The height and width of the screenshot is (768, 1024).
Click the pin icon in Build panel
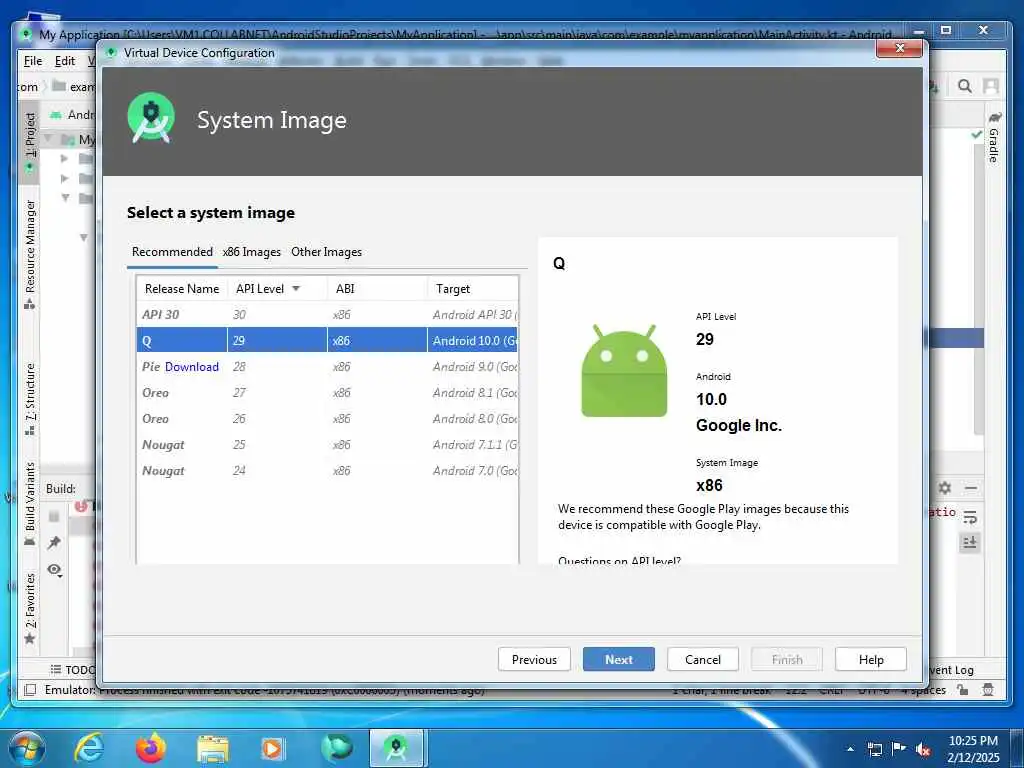click(54, 543)
